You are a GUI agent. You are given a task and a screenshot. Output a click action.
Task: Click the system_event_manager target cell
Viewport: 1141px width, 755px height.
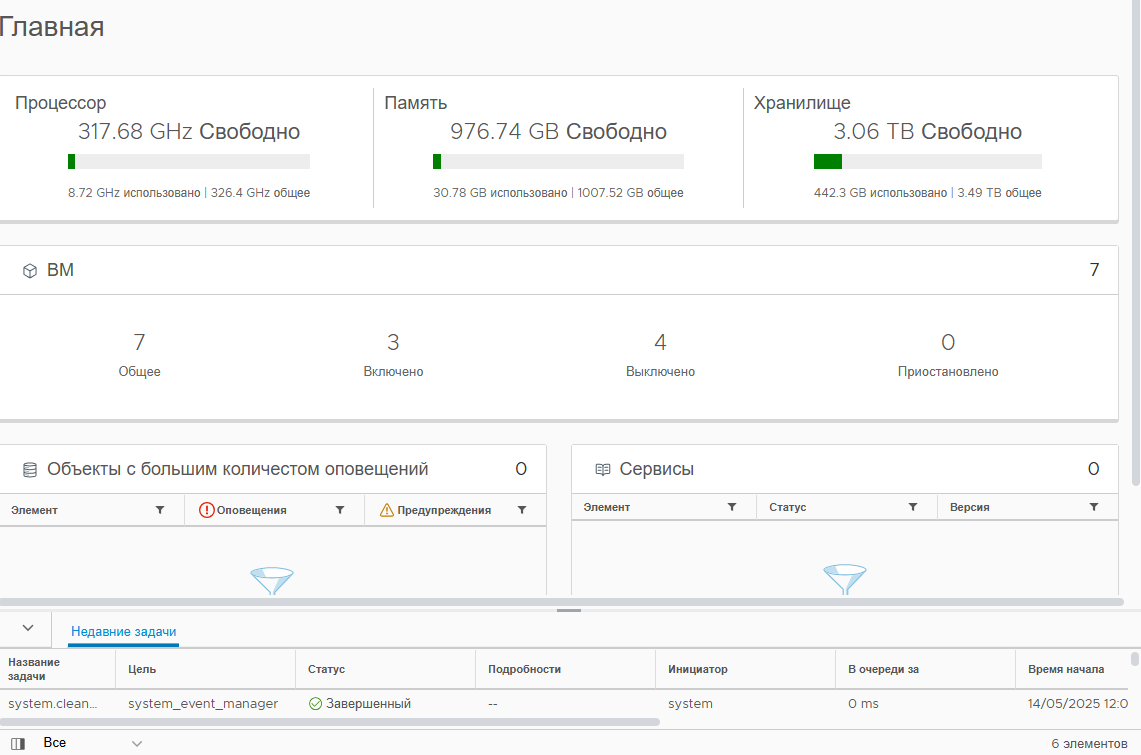[203, 703]
